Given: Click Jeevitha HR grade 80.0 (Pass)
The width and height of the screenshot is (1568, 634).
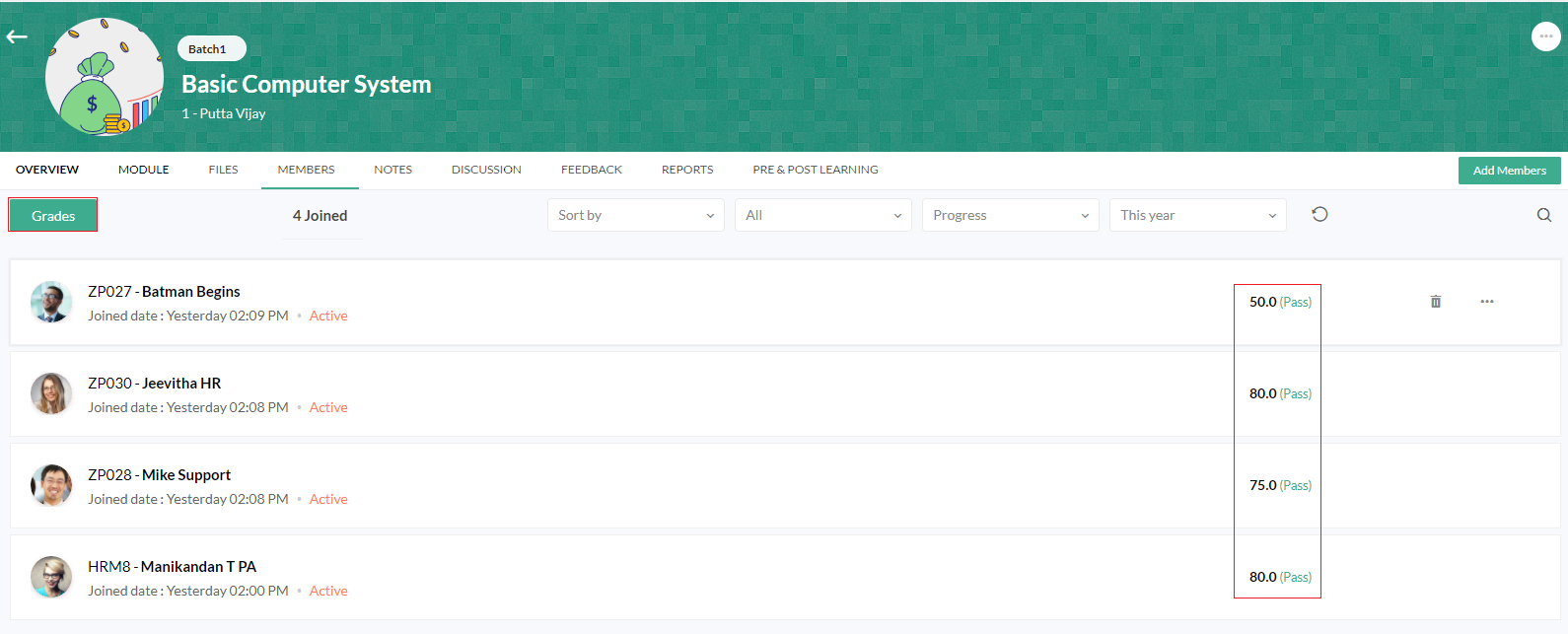Looking at the screenshot, I should tap(1280, 393).
